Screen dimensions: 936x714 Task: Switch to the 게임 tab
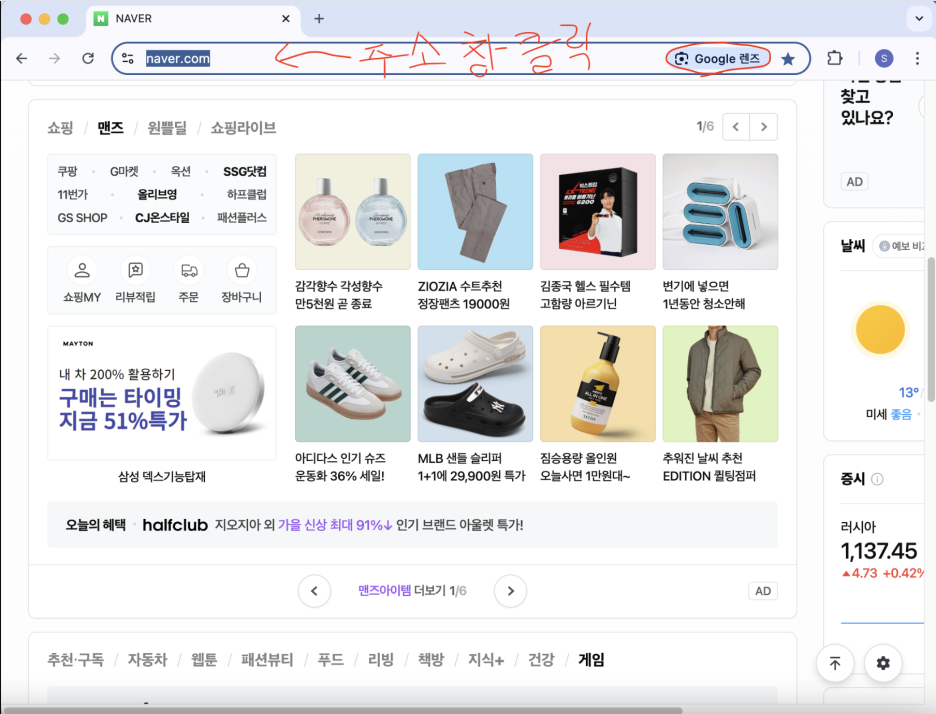pyautogui.click(x=592, y=660)
